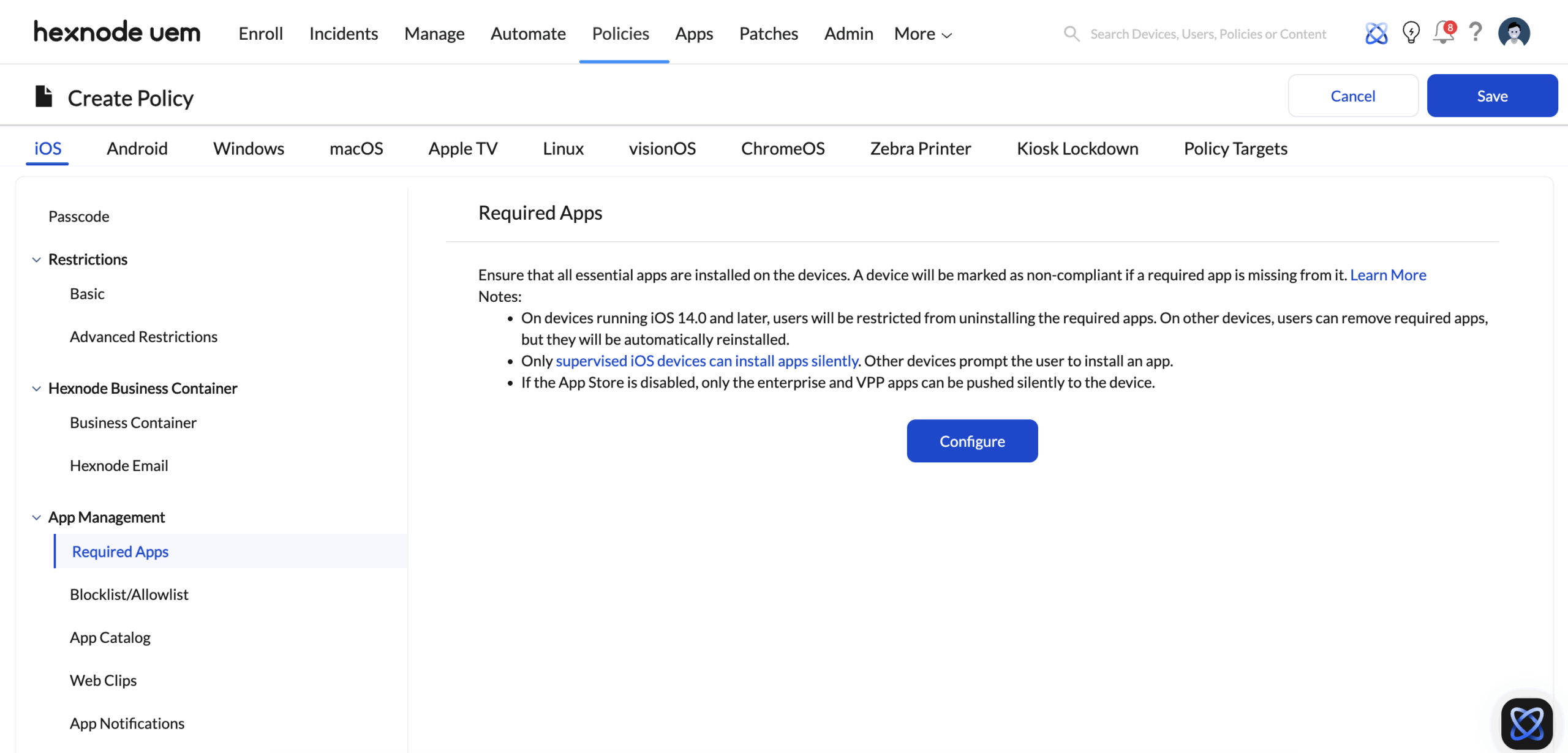The image size is (1568, 753).
Task: Select Business Container in sidebar
Action: 133,423
